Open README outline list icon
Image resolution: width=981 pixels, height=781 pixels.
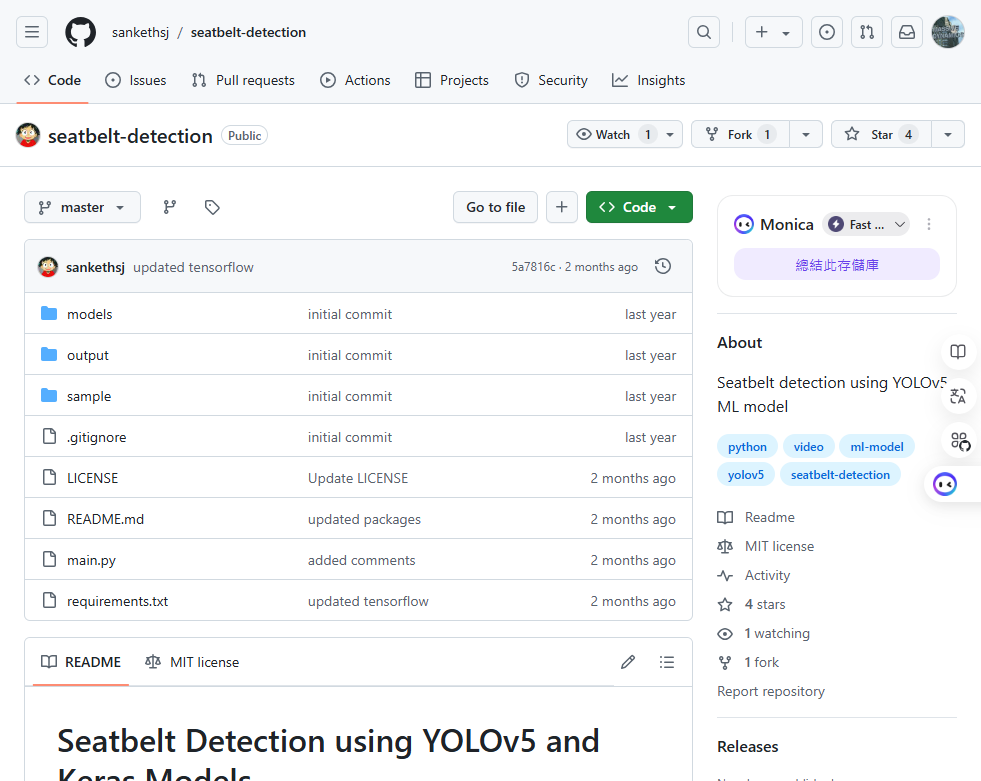[667, 662]
